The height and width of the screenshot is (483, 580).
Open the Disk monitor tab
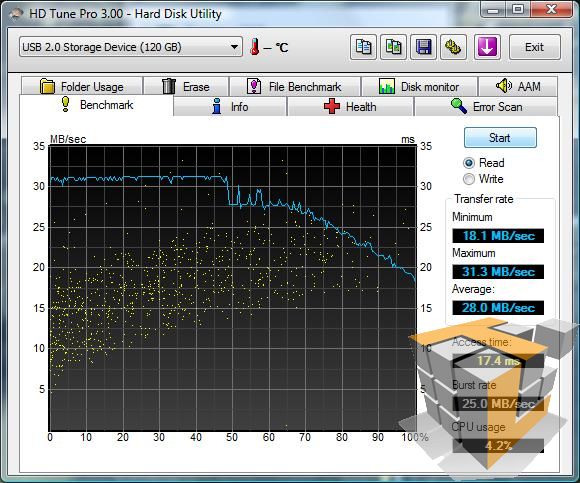419,86
